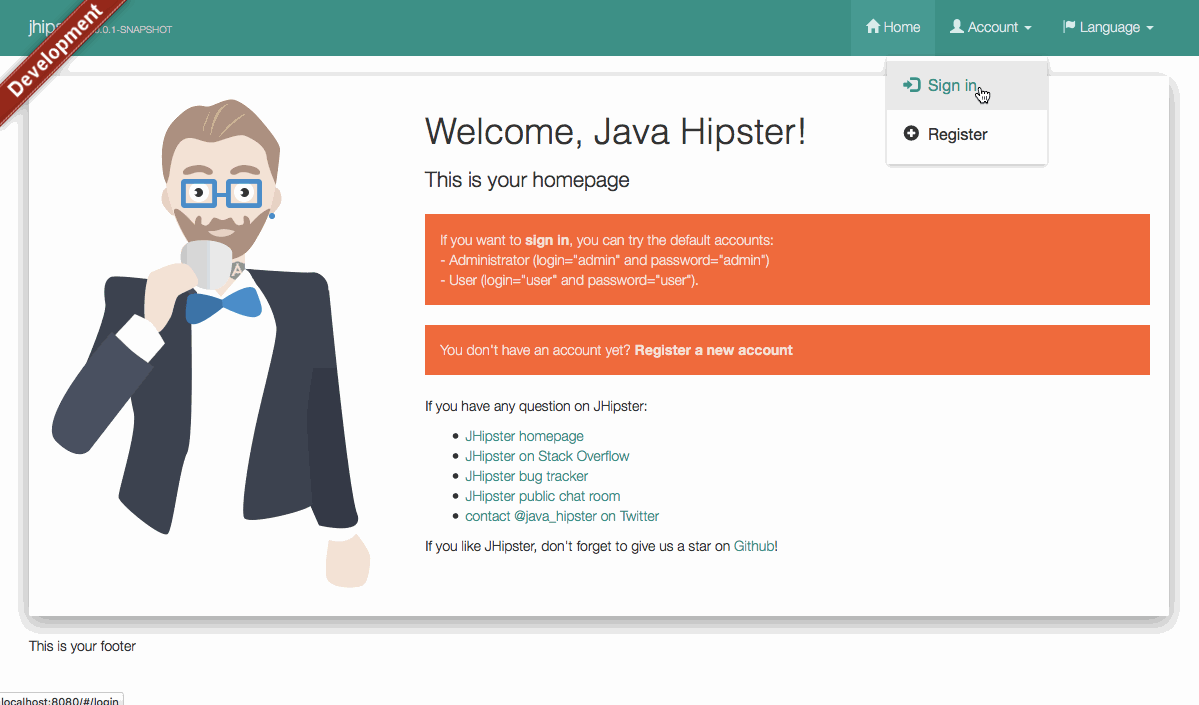Expand the Account dropdown caret

click(x=1028, y=28)
